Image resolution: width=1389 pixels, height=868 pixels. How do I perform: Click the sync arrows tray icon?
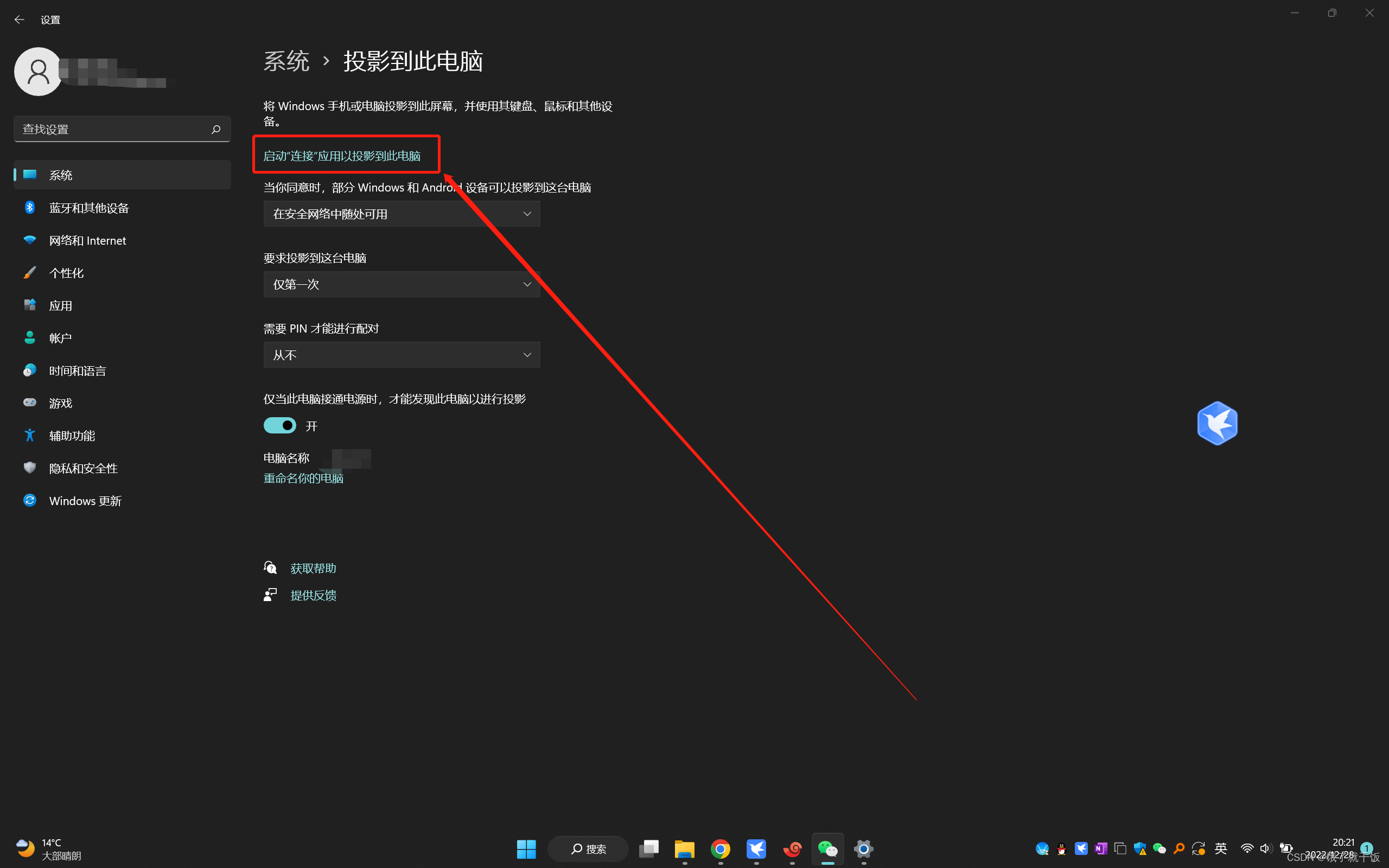1199,849
